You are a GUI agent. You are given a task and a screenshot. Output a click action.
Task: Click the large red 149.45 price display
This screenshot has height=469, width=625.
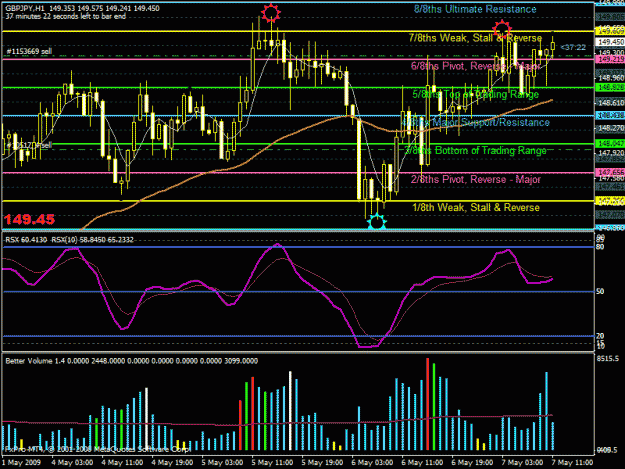point(29,220)
